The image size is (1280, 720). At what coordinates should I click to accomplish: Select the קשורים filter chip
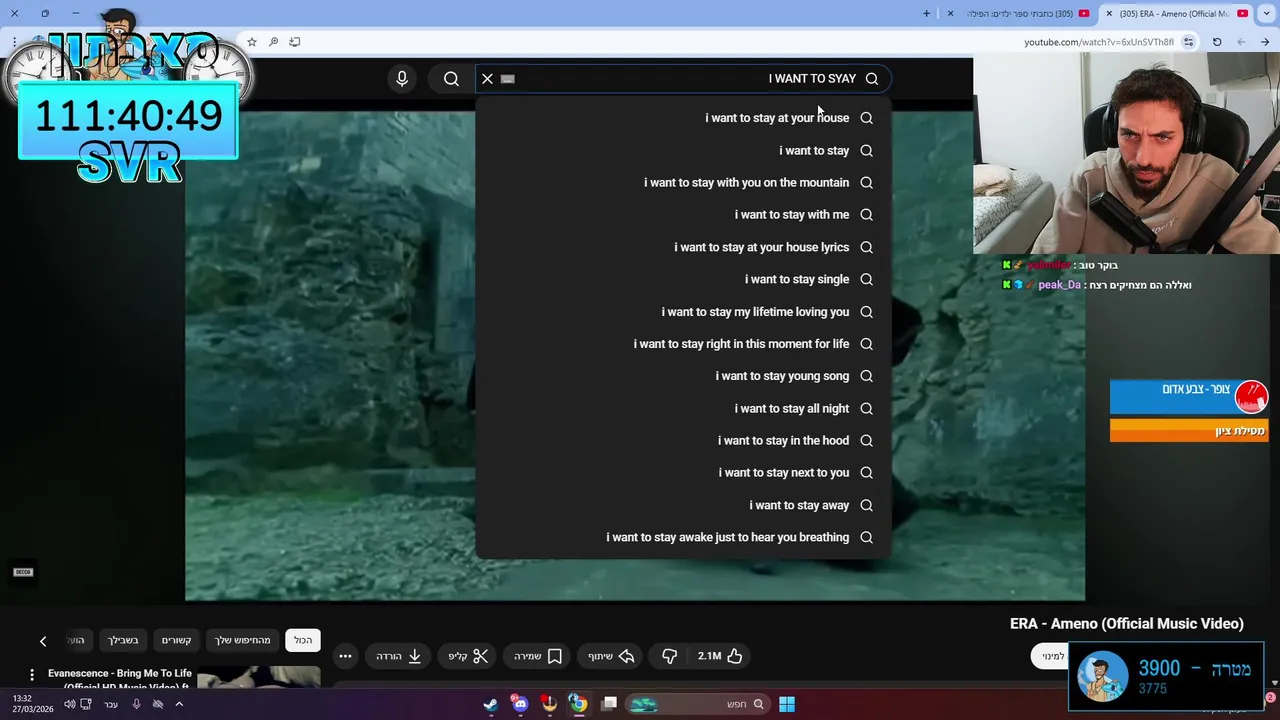[x=177, y=640]
